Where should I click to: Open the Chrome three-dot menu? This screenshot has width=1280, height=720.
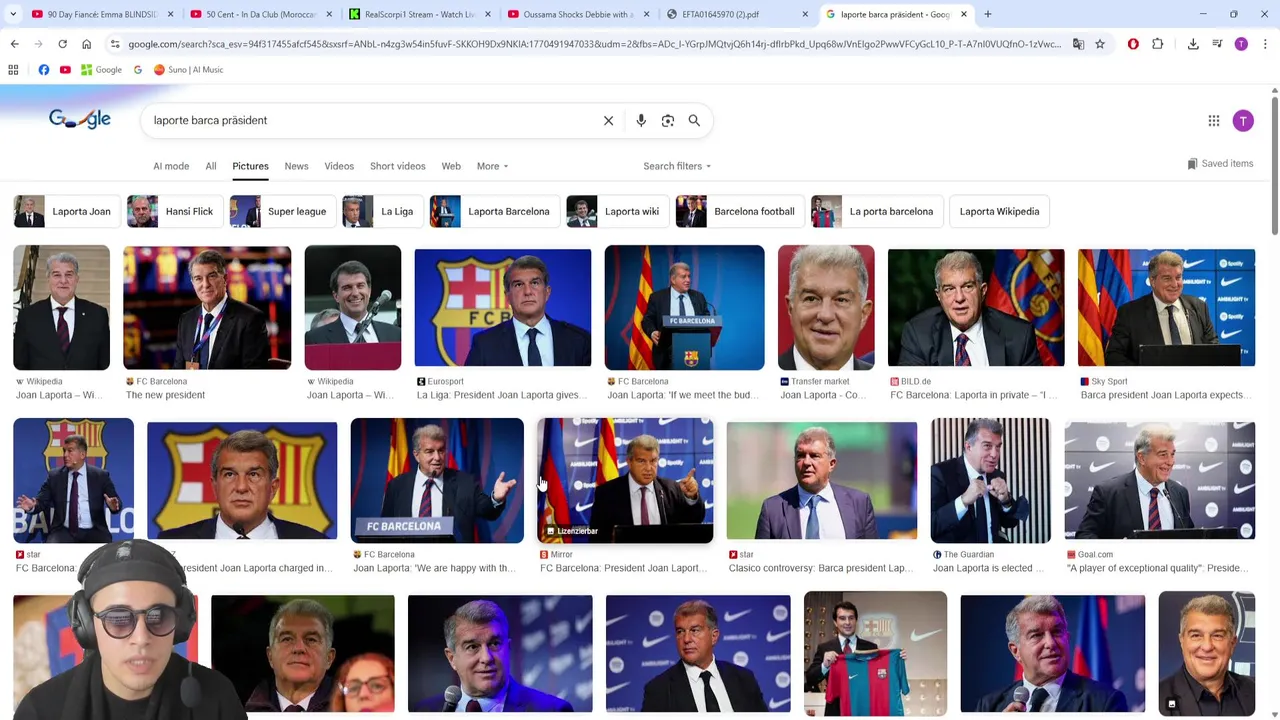pyautogui.click(x=1265, y=44)
